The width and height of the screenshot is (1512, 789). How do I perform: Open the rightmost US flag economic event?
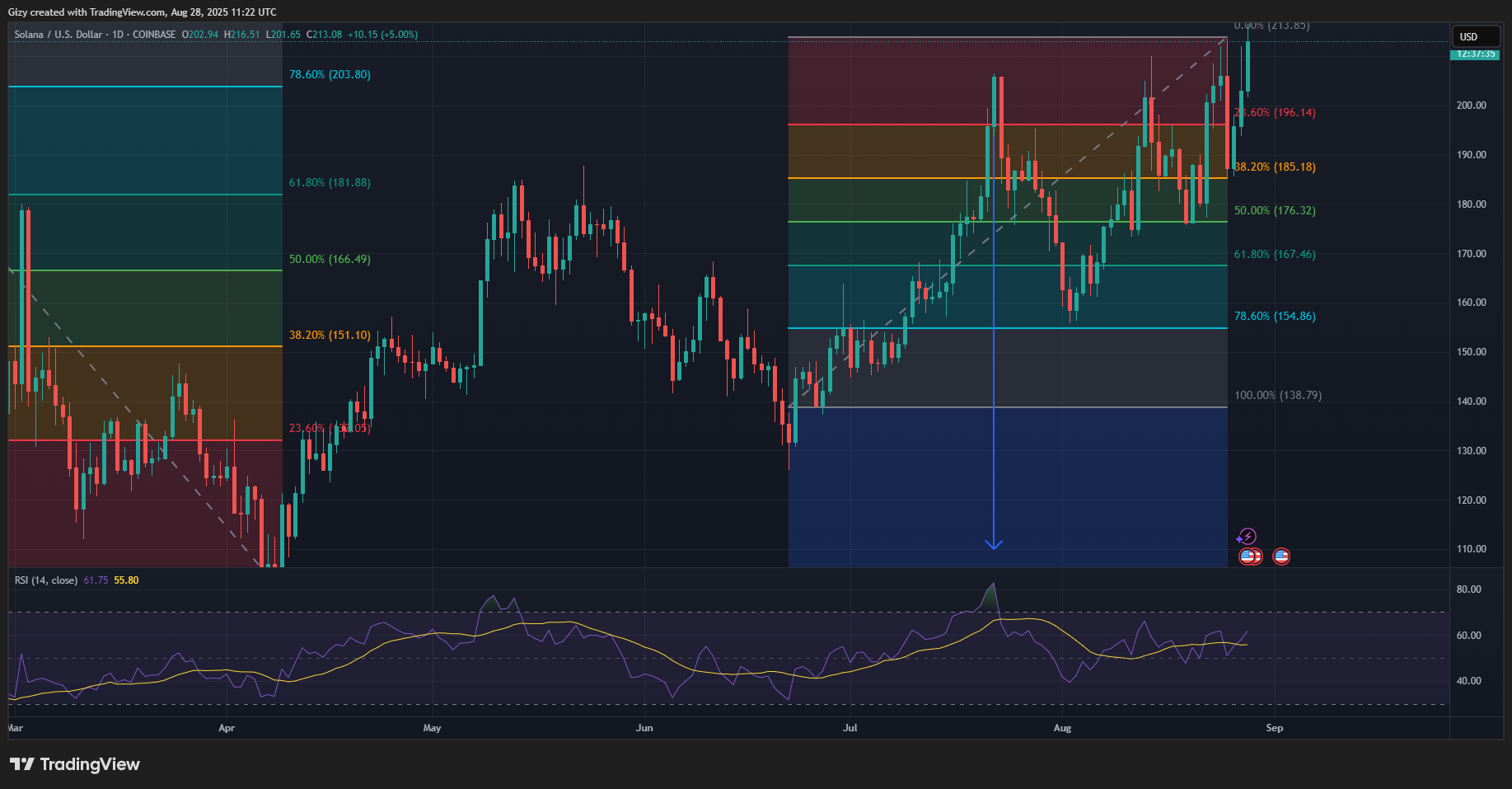[x=1280, y=557]
